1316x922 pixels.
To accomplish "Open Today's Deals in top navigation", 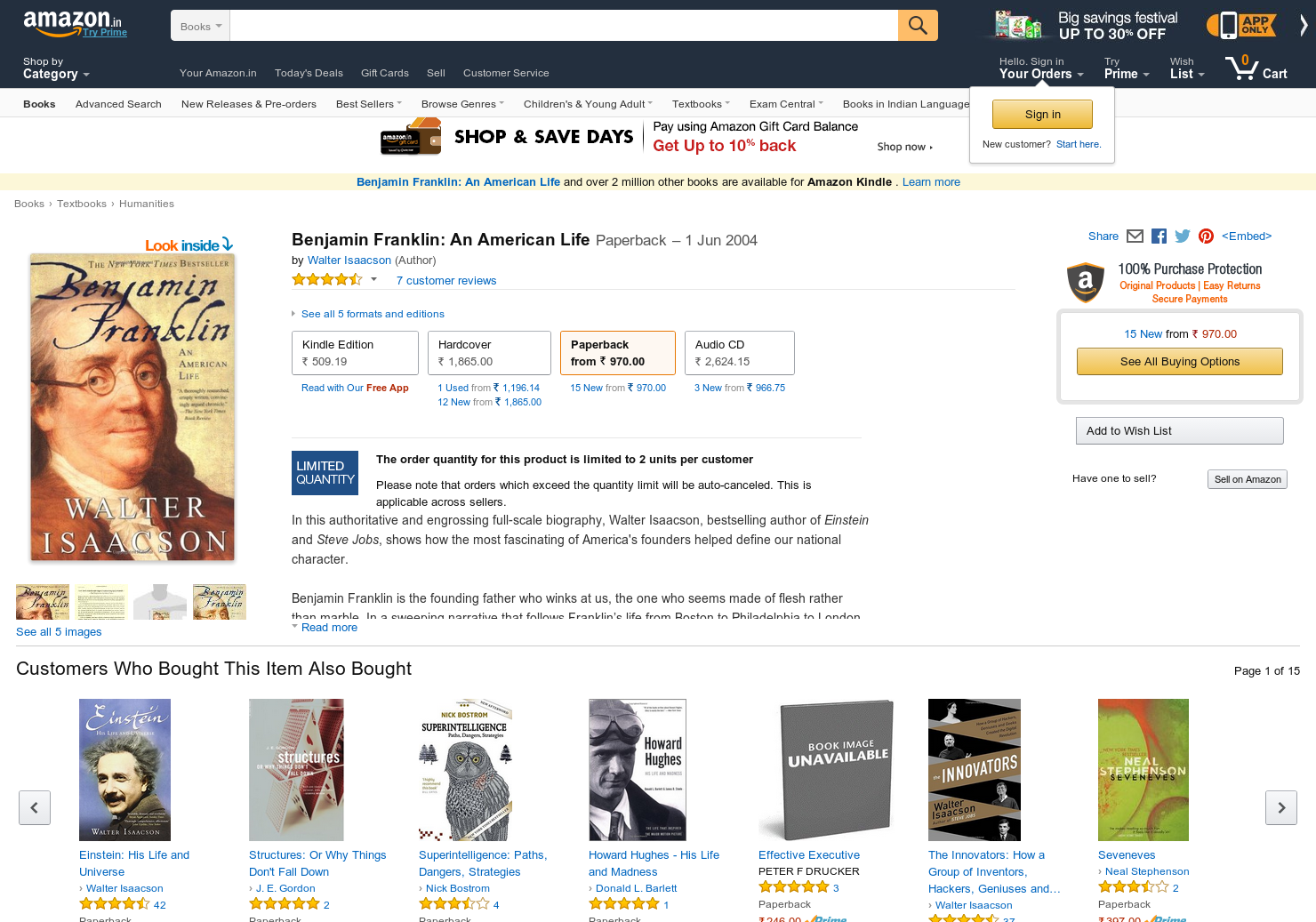I will 309,73.
